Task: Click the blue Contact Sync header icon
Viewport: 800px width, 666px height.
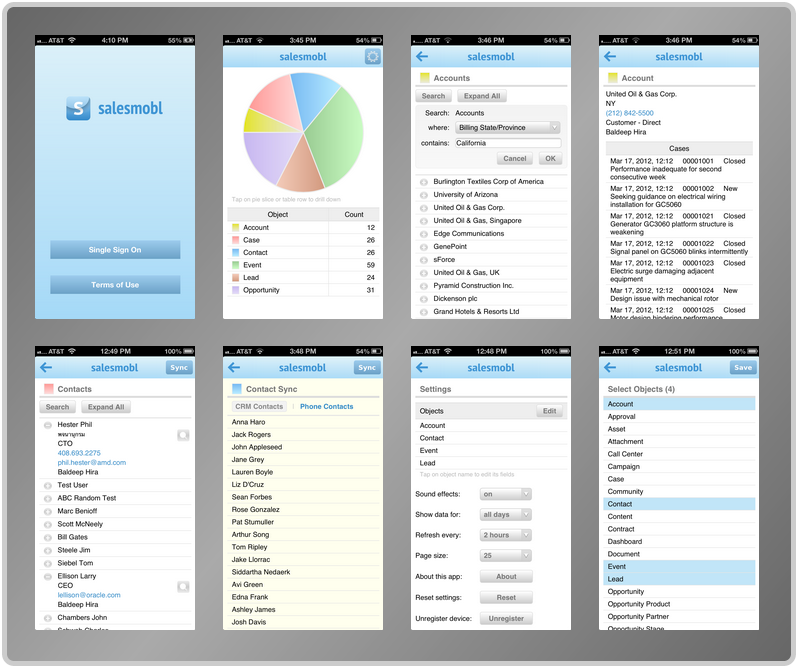Action: (237, 389)
